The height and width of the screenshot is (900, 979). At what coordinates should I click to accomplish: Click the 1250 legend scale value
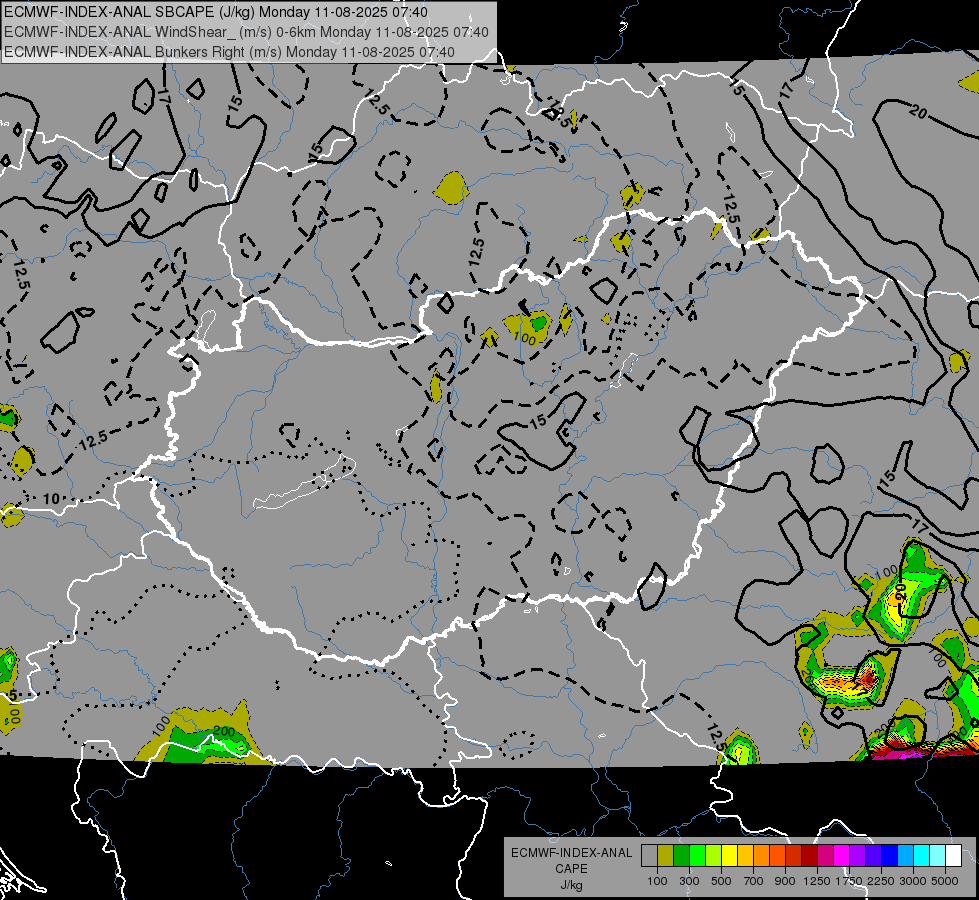tap(817, 881)
